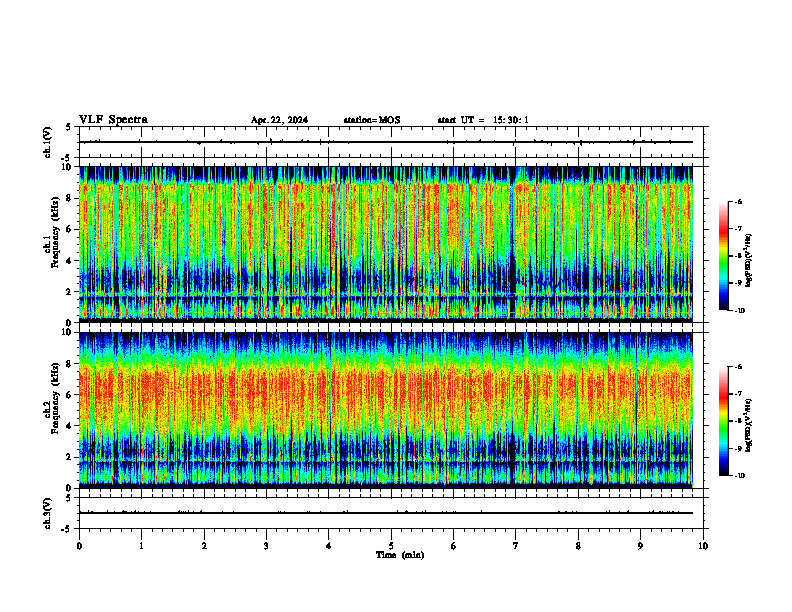Click the time axis tick label "5"
The width and height of the screenshot is (792, 612).
pyautogui.click(x=391, y=546)
